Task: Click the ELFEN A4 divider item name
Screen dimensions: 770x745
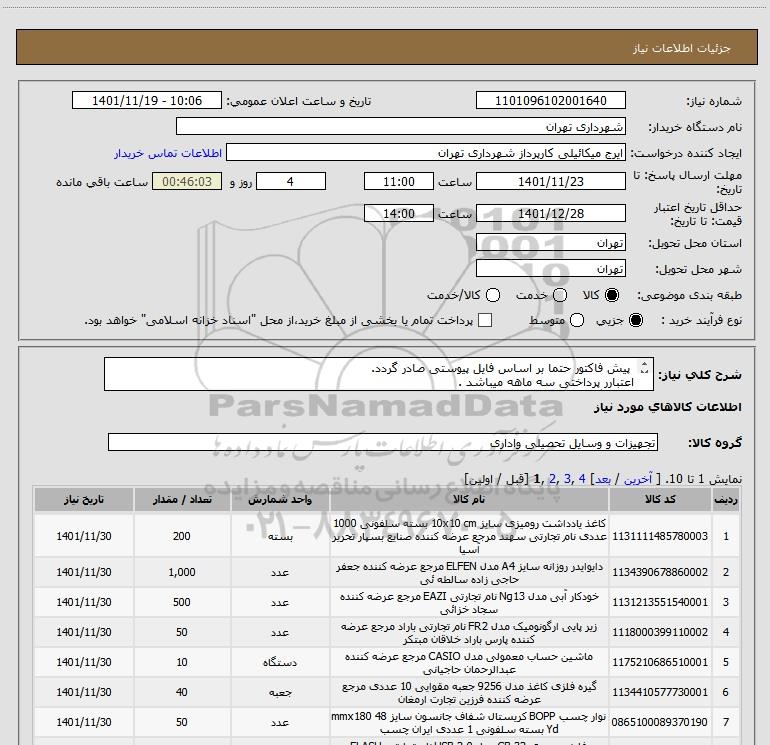Action: click(x=469, y=573)
